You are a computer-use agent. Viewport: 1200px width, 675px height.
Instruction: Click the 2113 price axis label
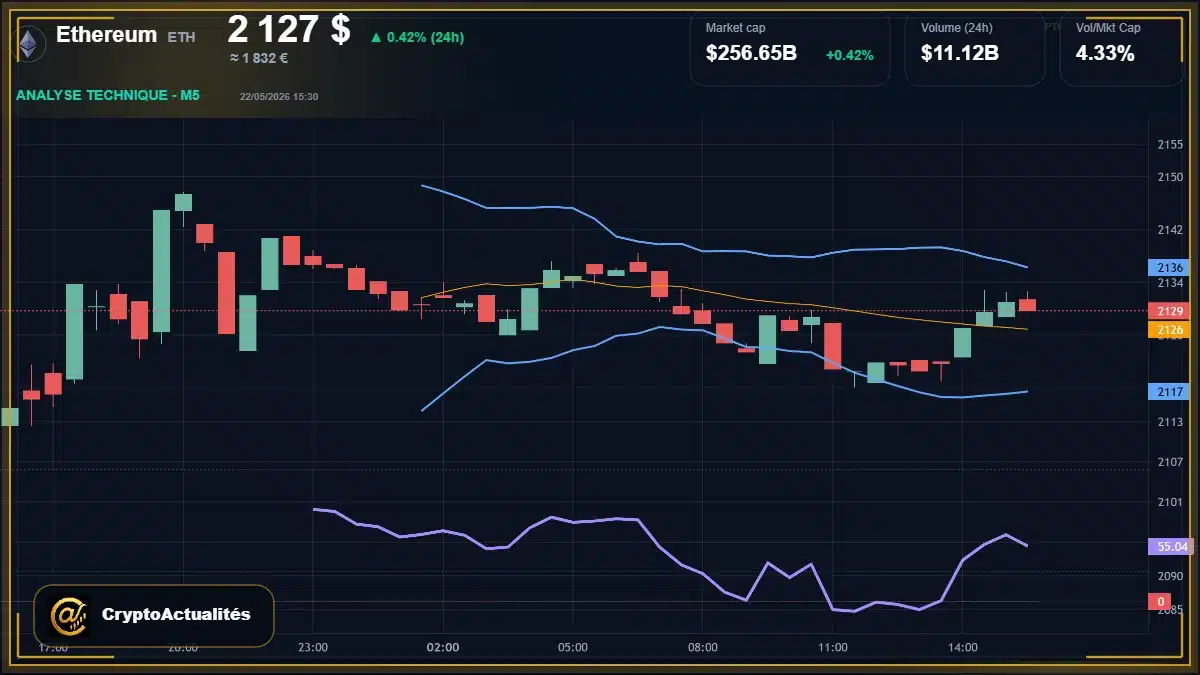(x=1169, y=422)
